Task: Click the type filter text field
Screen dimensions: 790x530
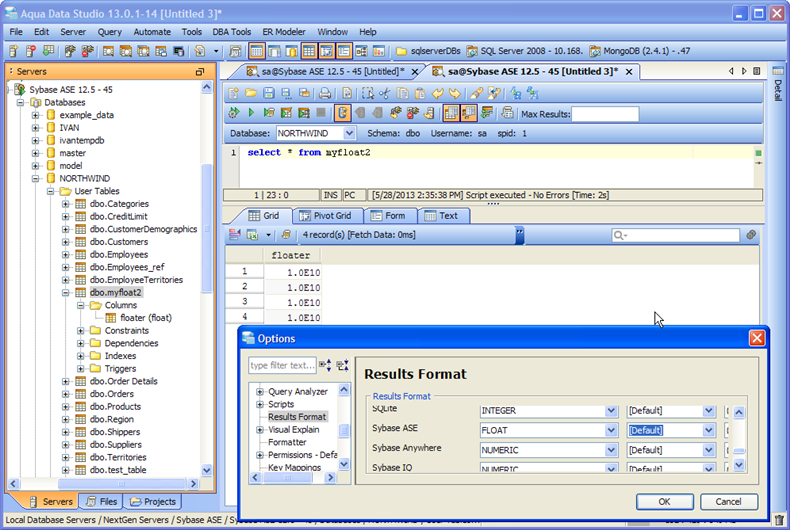Action: pyautogui.click(x=282, y=365)
